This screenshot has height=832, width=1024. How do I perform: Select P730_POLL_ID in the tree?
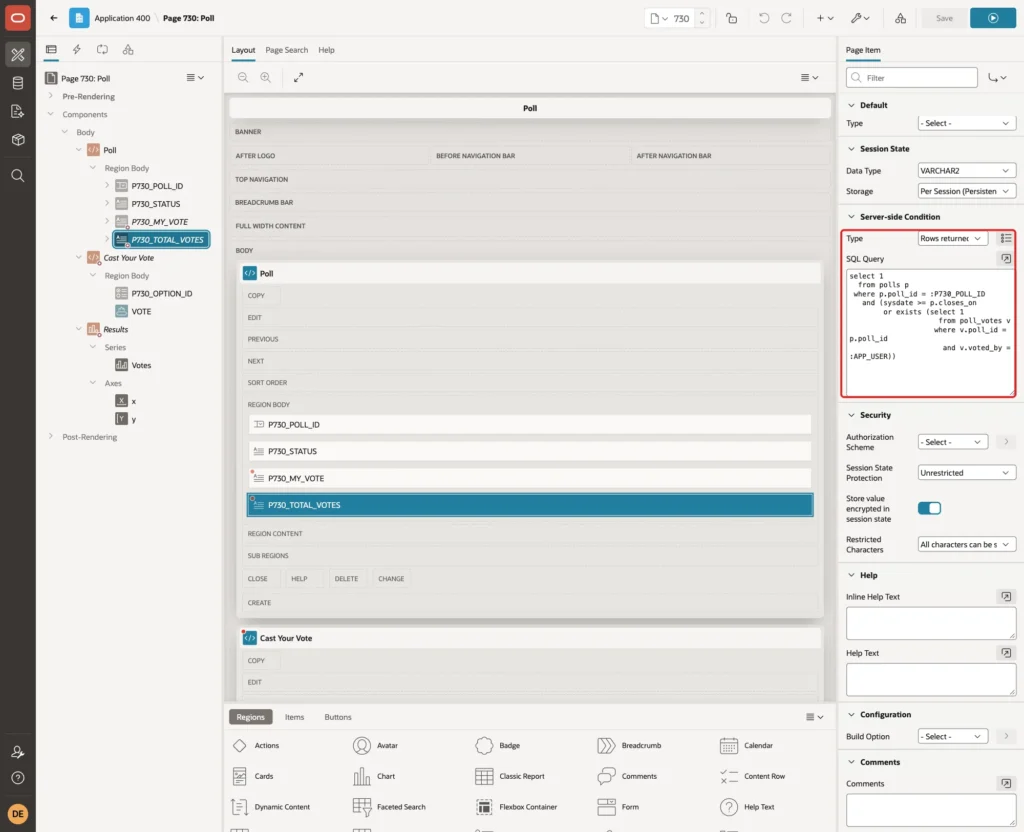tap(157, 186)
